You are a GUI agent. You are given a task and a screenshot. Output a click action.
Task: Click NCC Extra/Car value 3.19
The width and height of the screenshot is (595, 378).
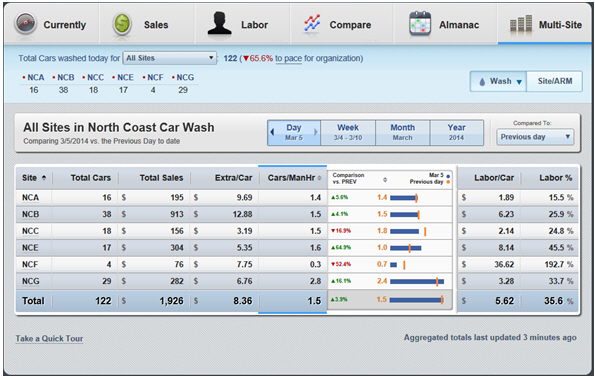coord(244,231)
